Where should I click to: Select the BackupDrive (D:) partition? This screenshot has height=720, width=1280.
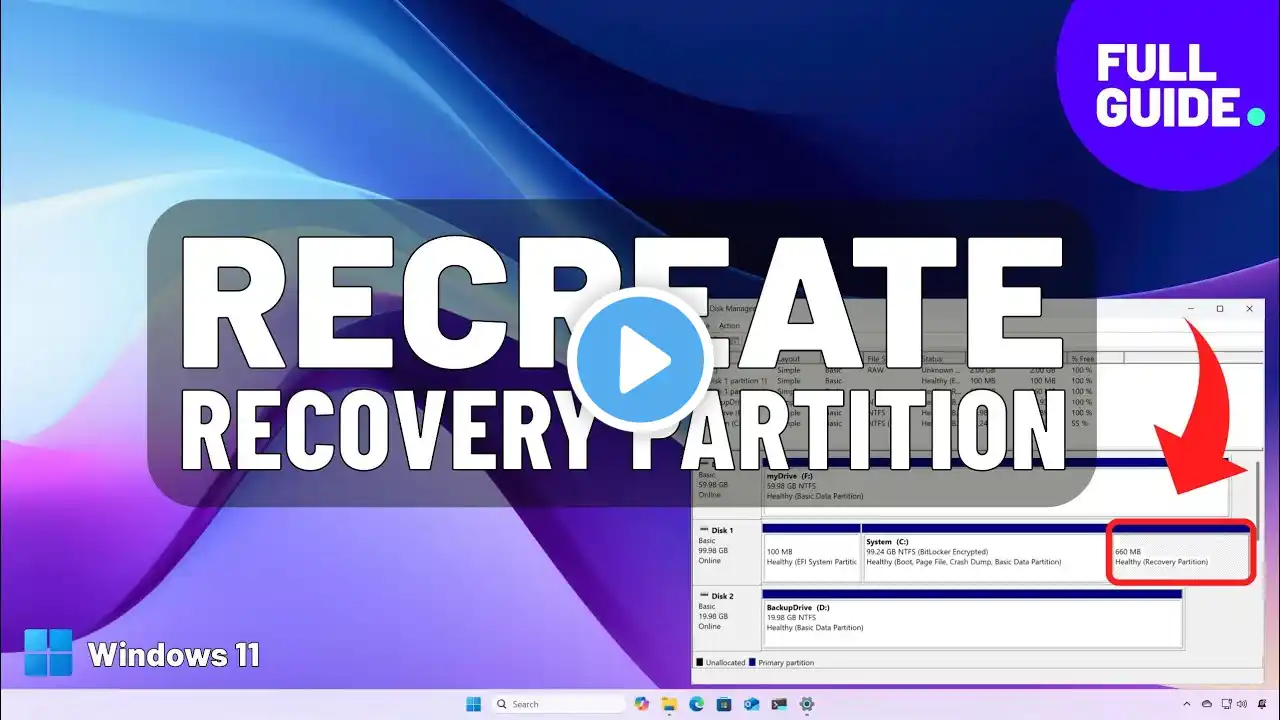[x=972, y=618]
